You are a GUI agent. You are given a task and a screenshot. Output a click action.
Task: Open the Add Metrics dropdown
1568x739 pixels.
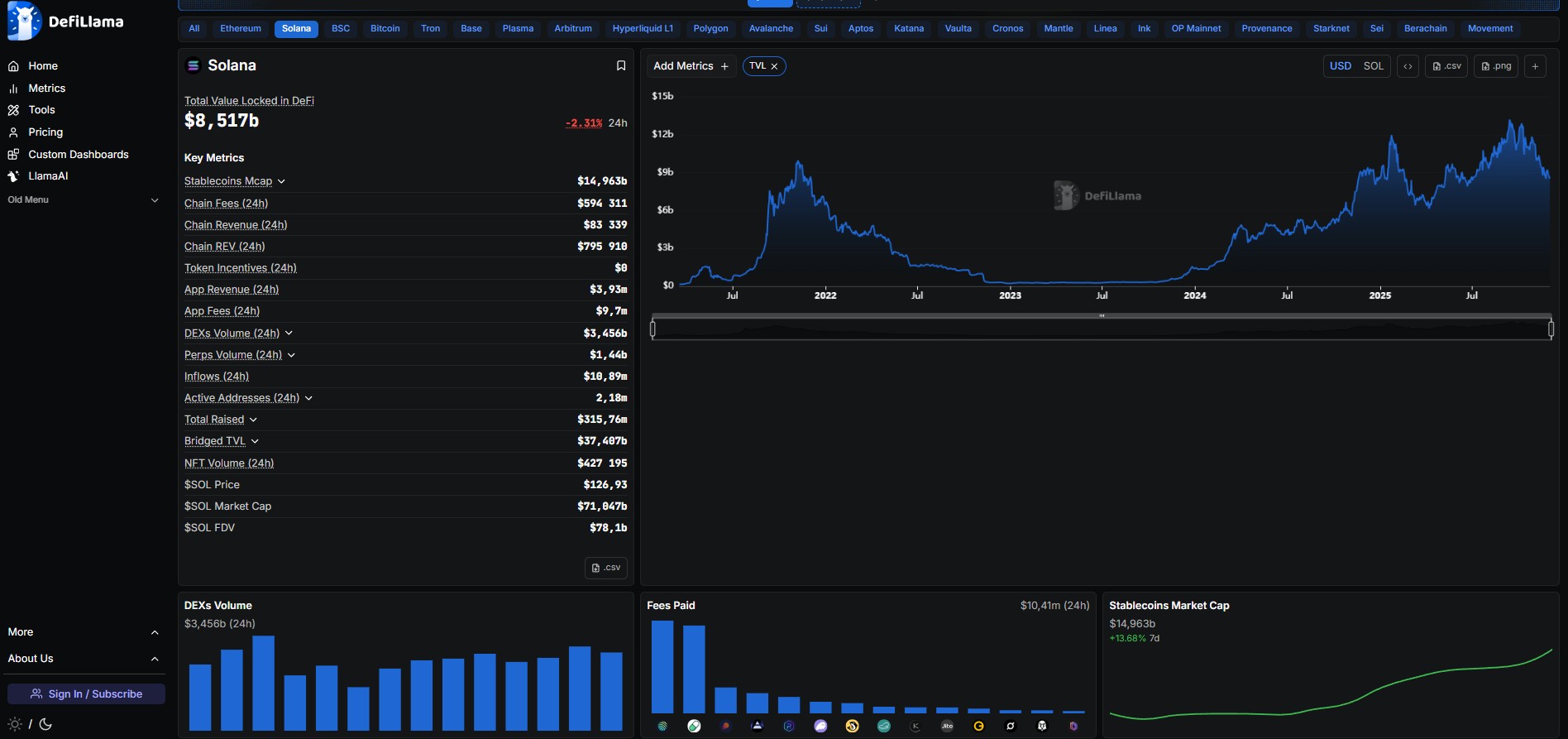click(691, 66)
